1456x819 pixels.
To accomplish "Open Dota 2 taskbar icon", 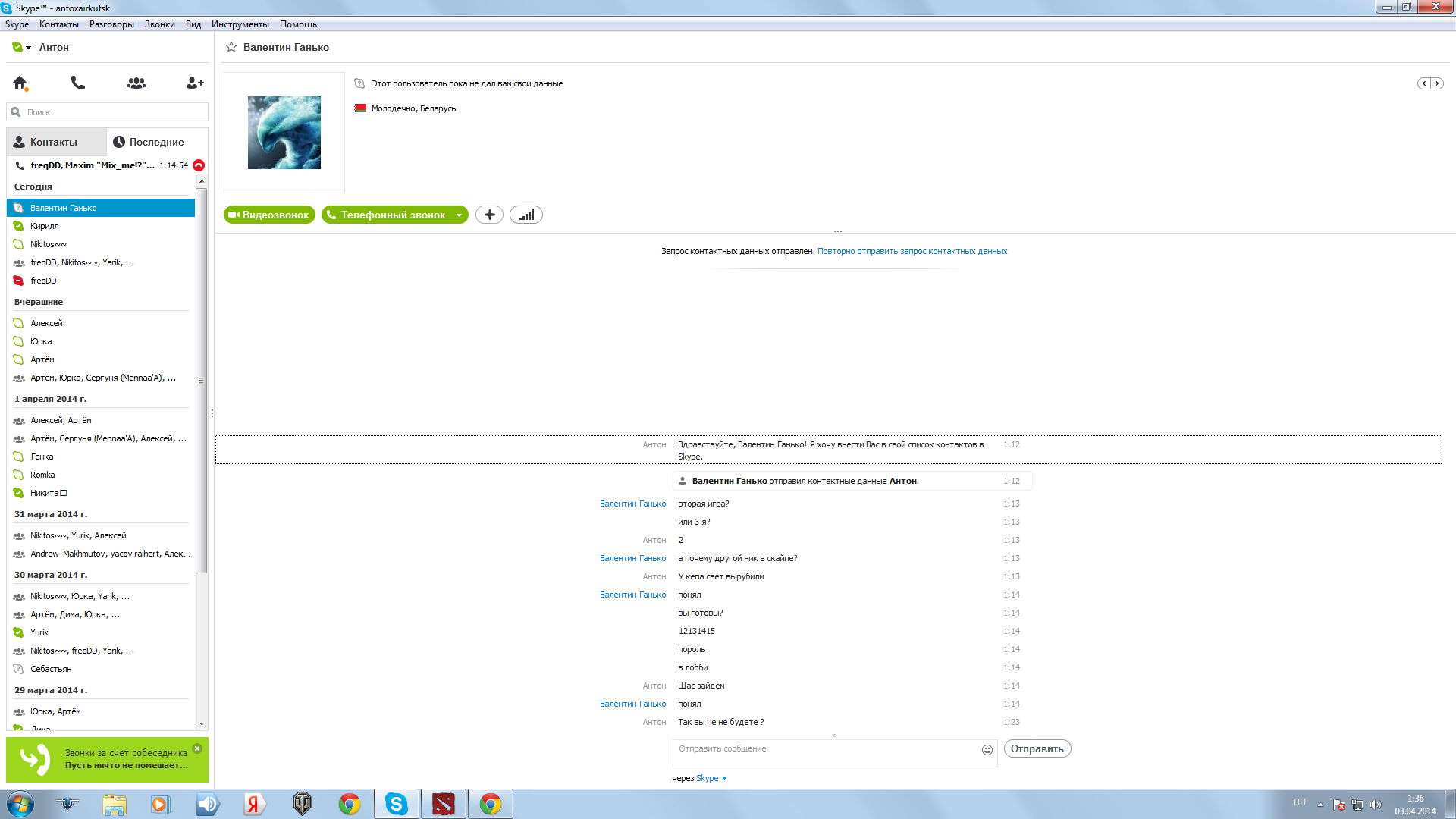I will point(443,804).
